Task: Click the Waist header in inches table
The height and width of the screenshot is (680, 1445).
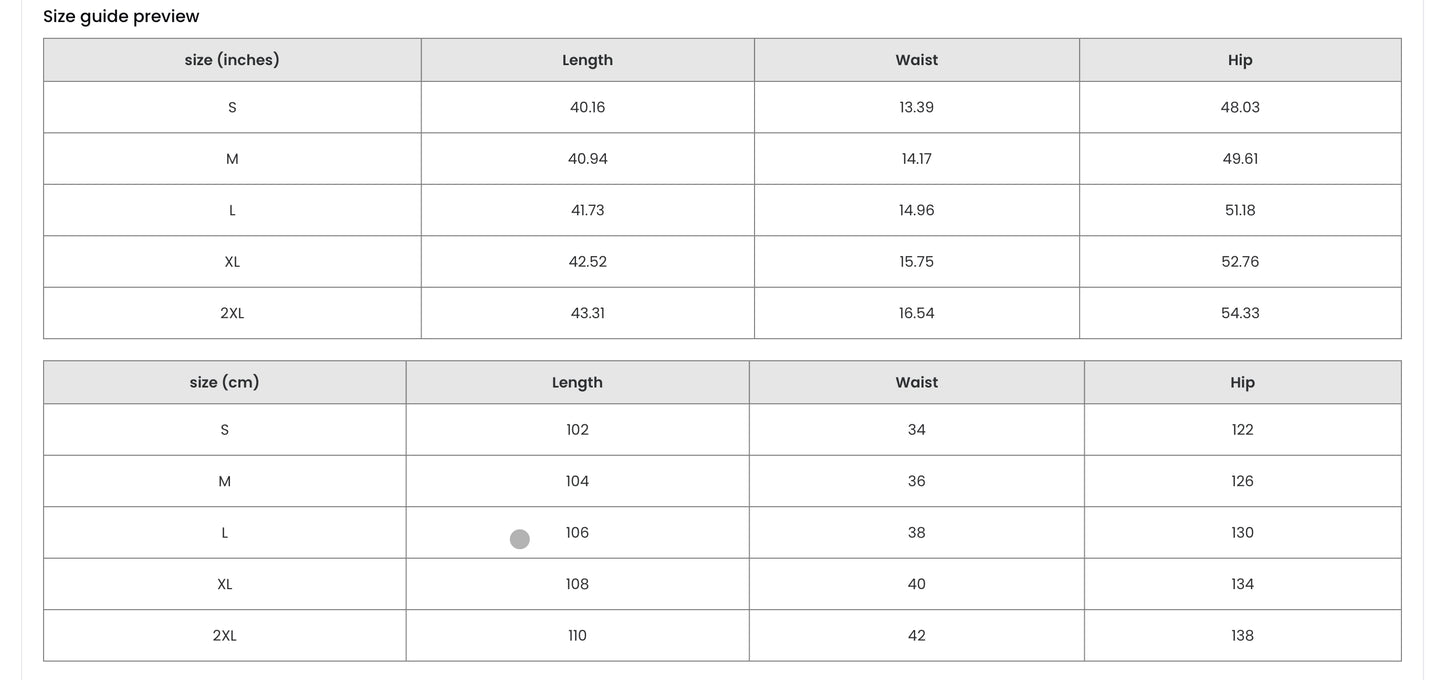Action: pyautogui.click(x=916, y=60)
